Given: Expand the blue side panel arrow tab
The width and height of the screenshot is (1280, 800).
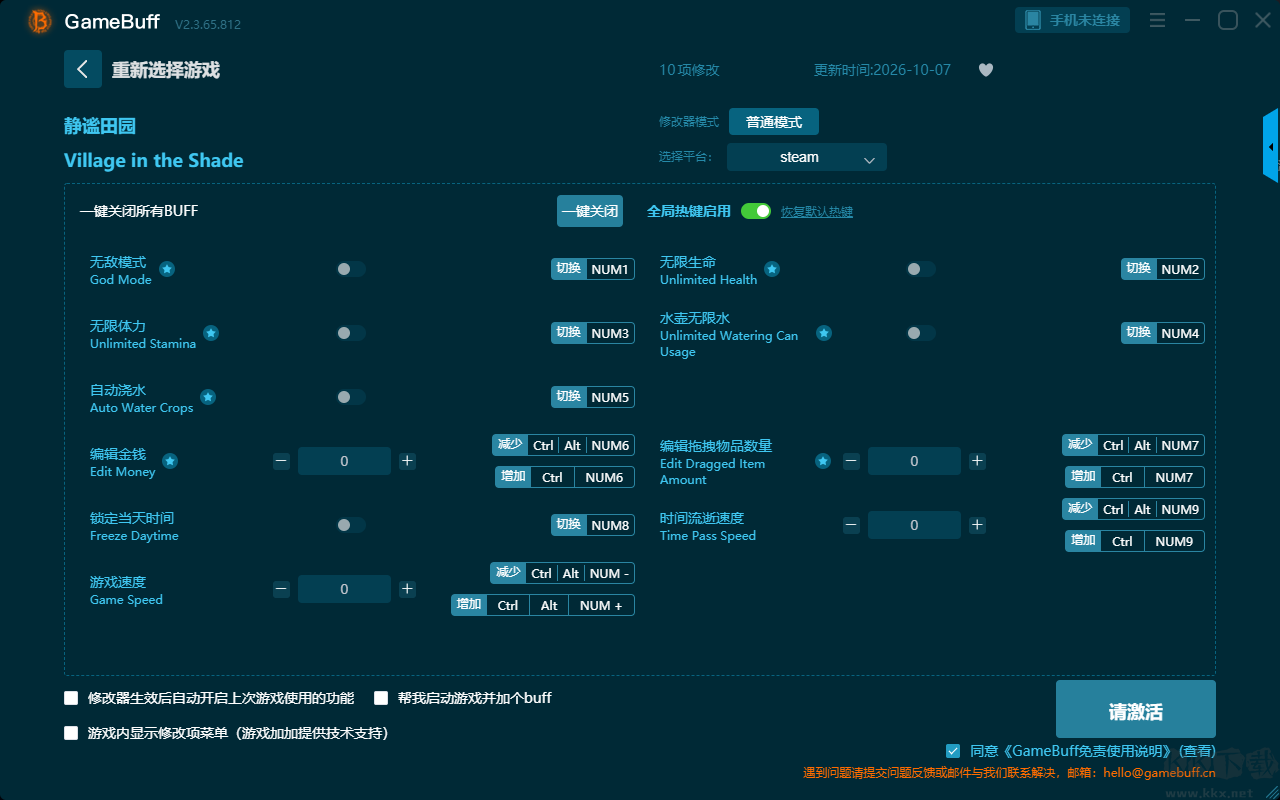Looking at the screenshot, I should point(1271,146).
